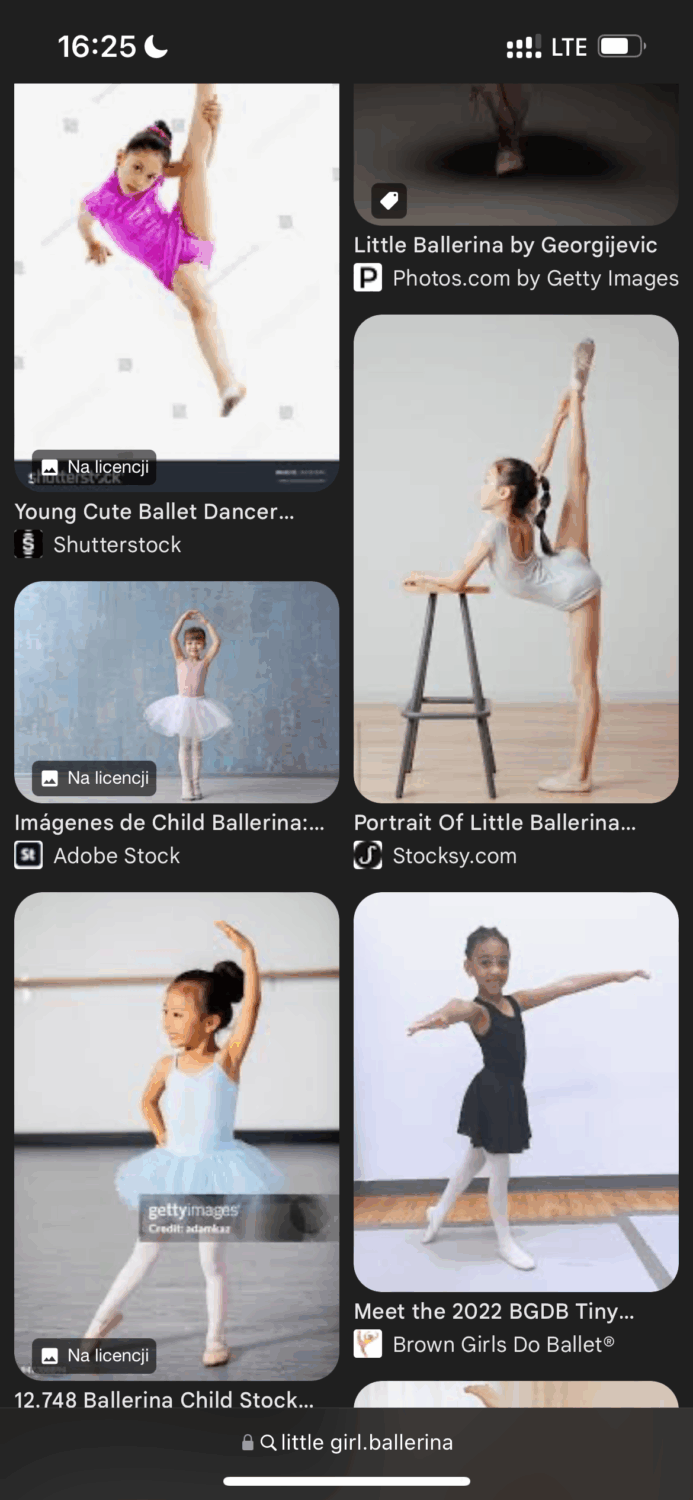The image size is (693, 1500).
Task: Tap the battery indicator in status bar
Action: point(622,46)
